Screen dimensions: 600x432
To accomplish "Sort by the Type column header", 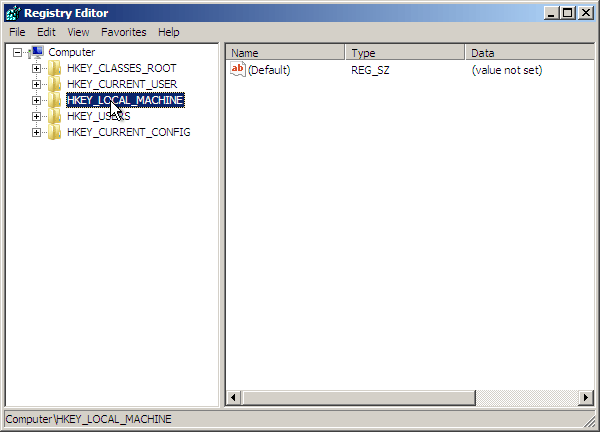I will [x=405, y=52].
